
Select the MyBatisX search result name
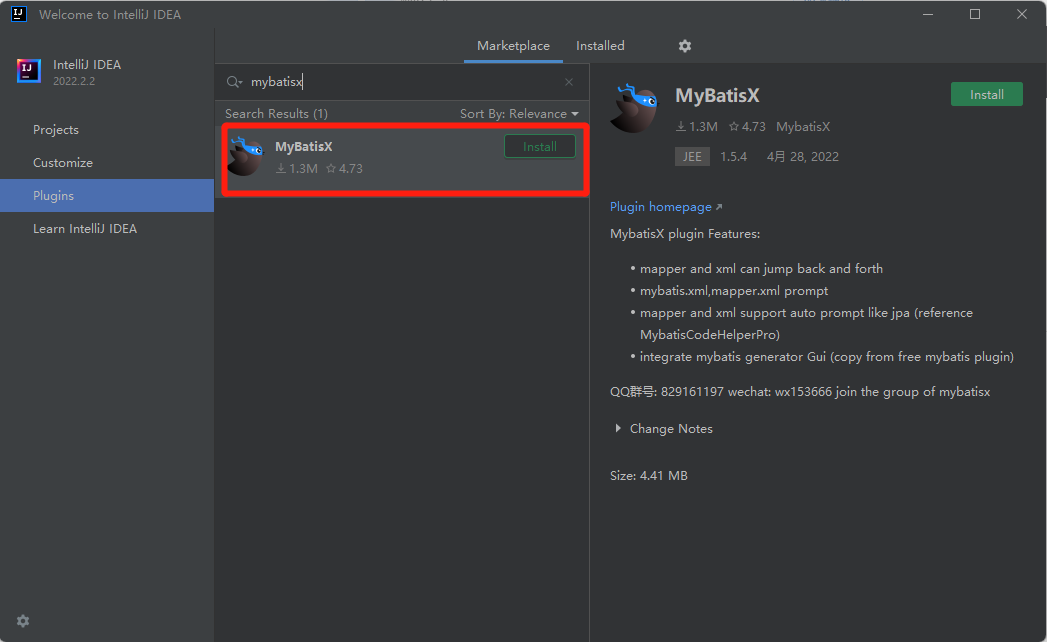304,147
